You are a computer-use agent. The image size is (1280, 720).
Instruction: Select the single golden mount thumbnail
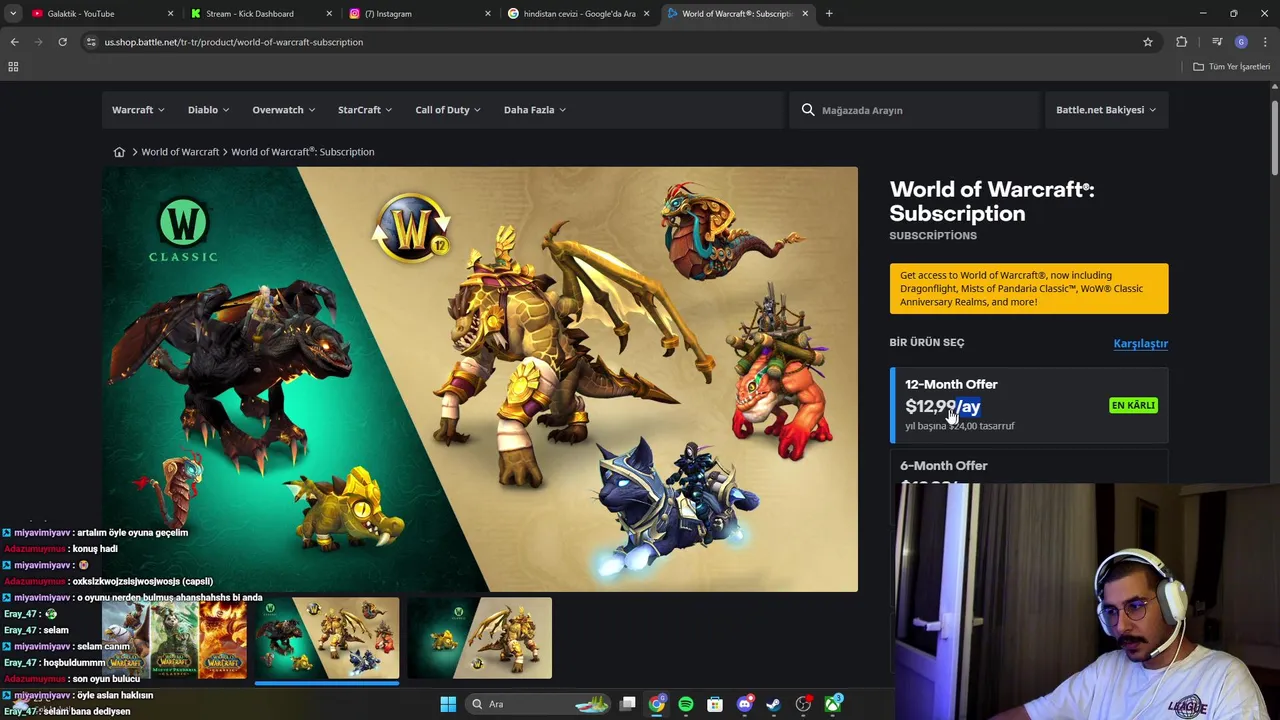pos(479,639)
